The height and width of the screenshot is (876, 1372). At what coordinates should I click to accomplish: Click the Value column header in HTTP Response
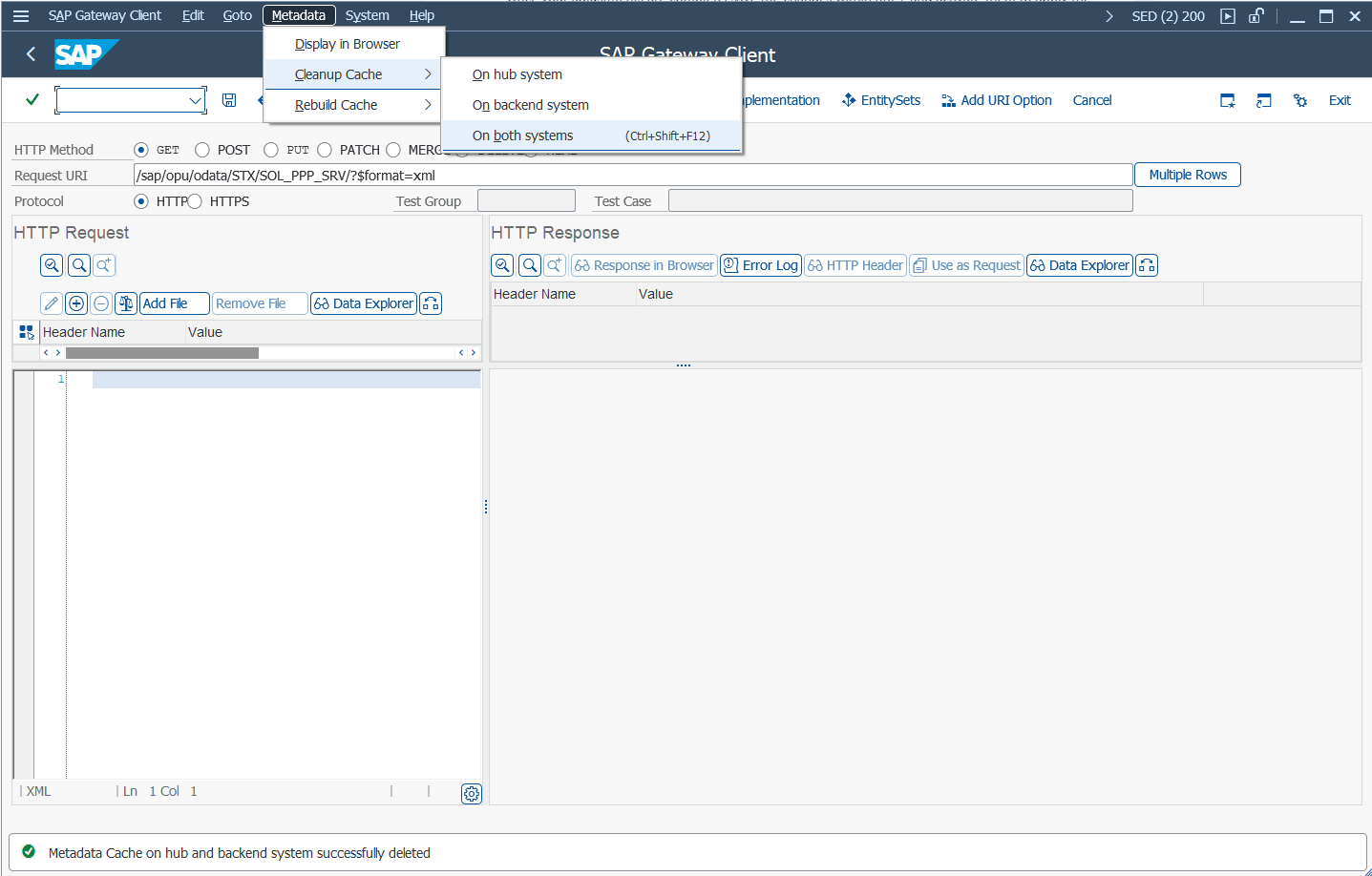pos(919,294)
